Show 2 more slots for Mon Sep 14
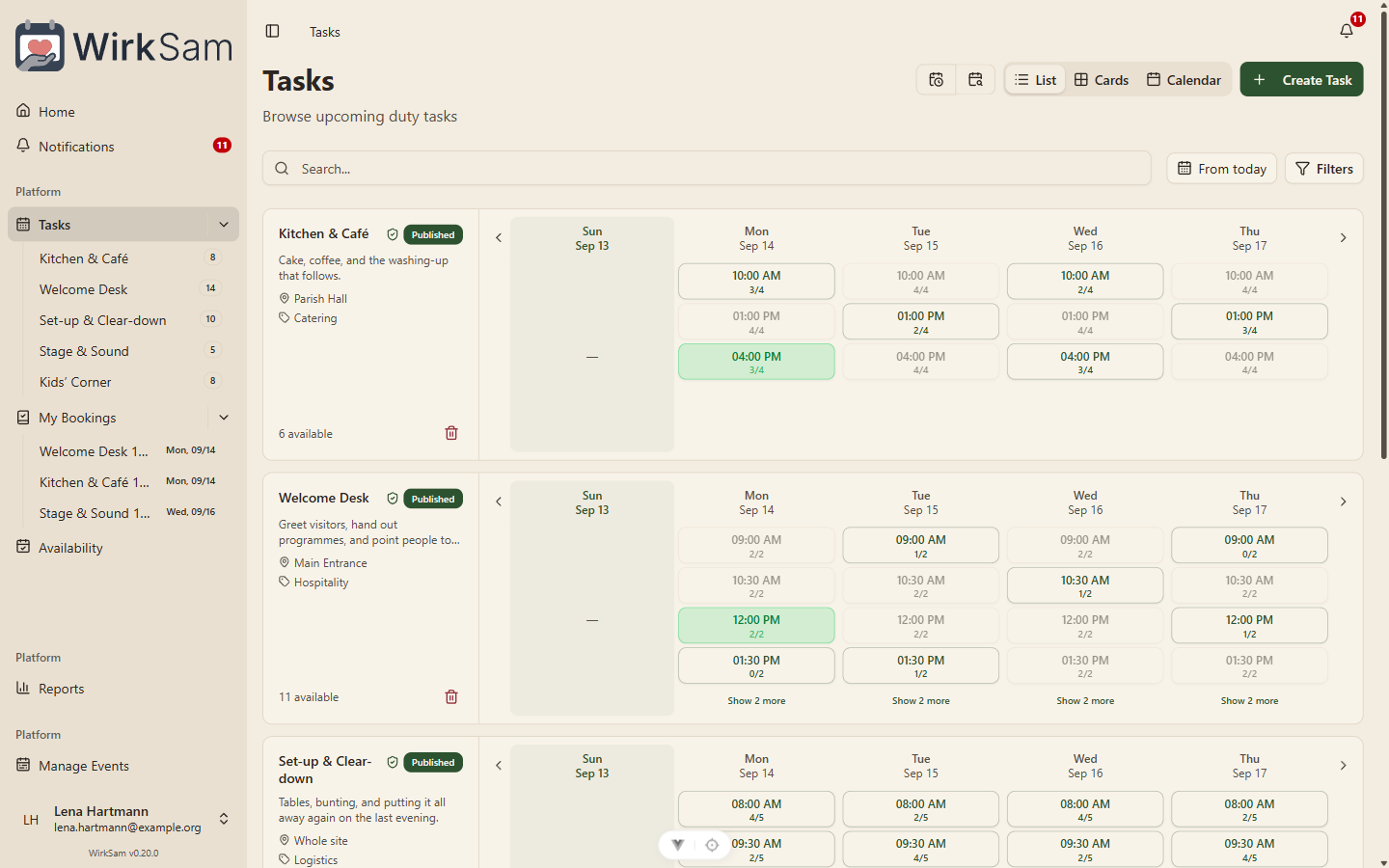This screenshot has width=1389, height=868. click(756, 701)
